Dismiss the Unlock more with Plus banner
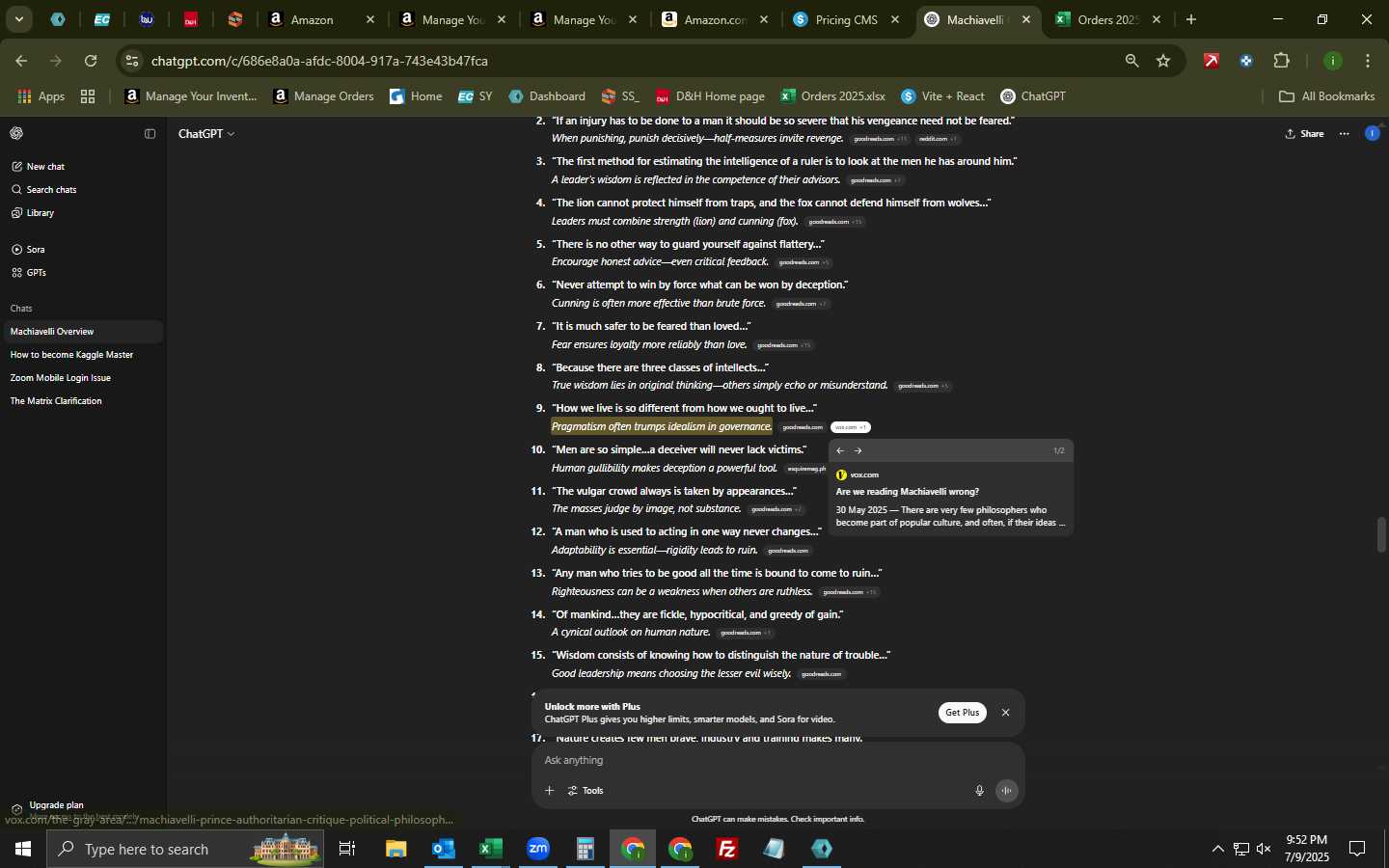Viewport: 1389px width, 868px height. (x=1005, y=713)
